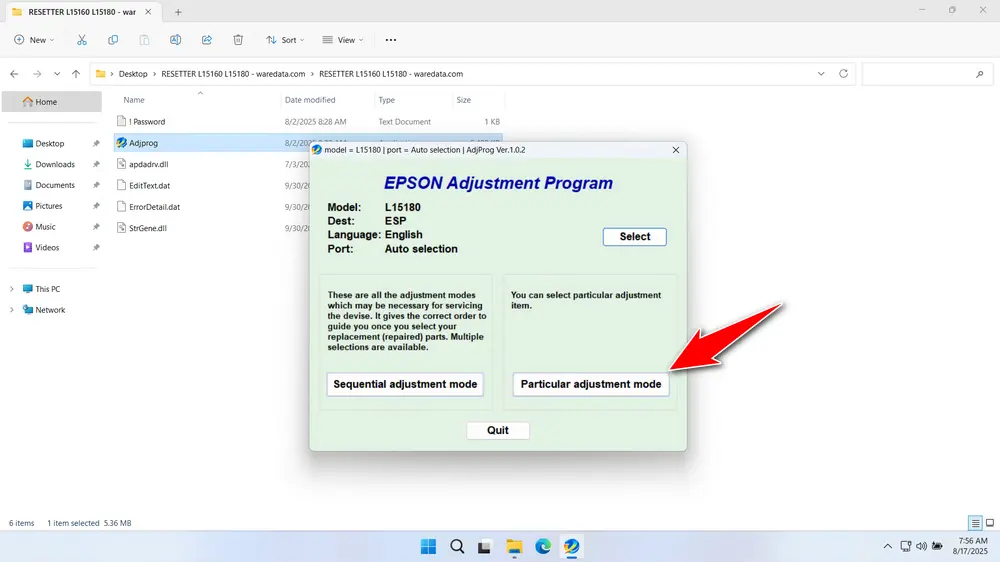Sort by the Size column header

[464, 100]
